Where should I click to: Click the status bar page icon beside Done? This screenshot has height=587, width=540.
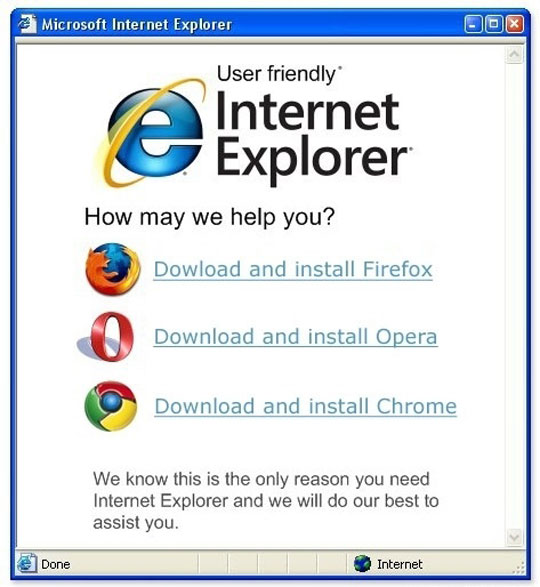pos(27,563)
